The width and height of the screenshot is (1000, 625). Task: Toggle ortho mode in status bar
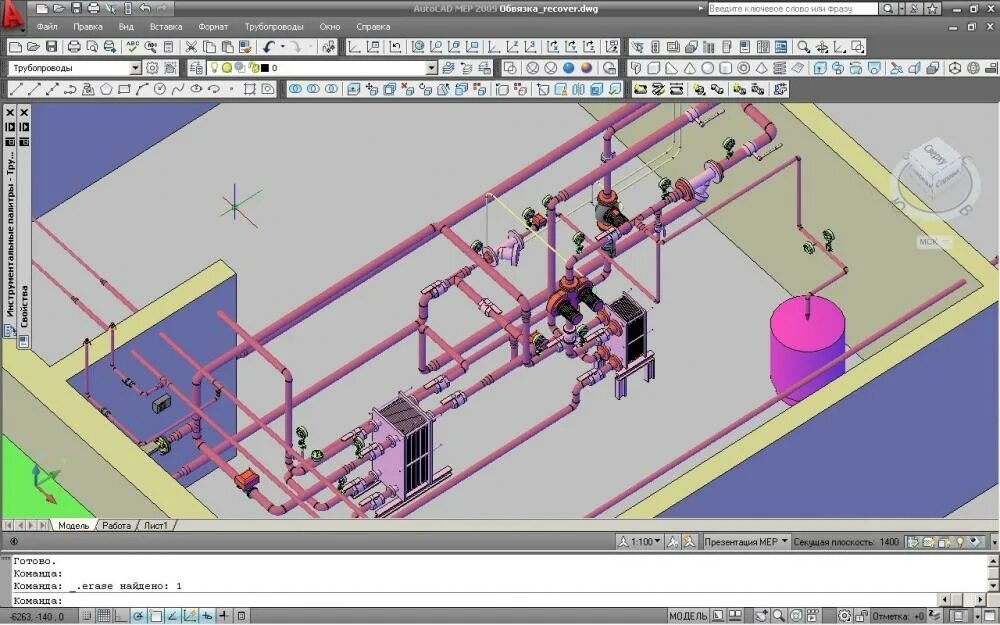pos(121,615)
